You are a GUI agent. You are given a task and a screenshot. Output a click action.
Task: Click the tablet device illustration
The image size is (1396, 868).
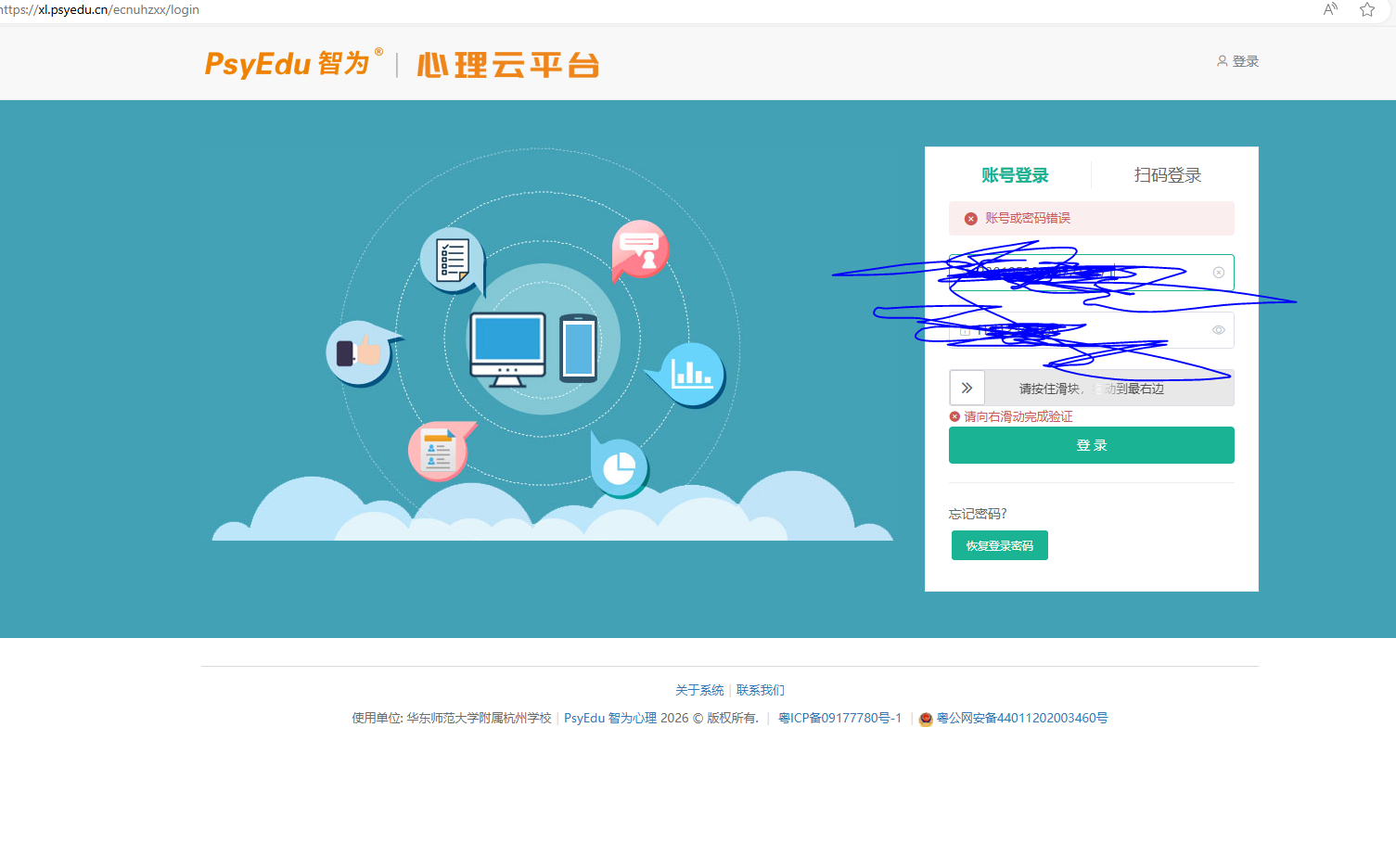point(579,349)
